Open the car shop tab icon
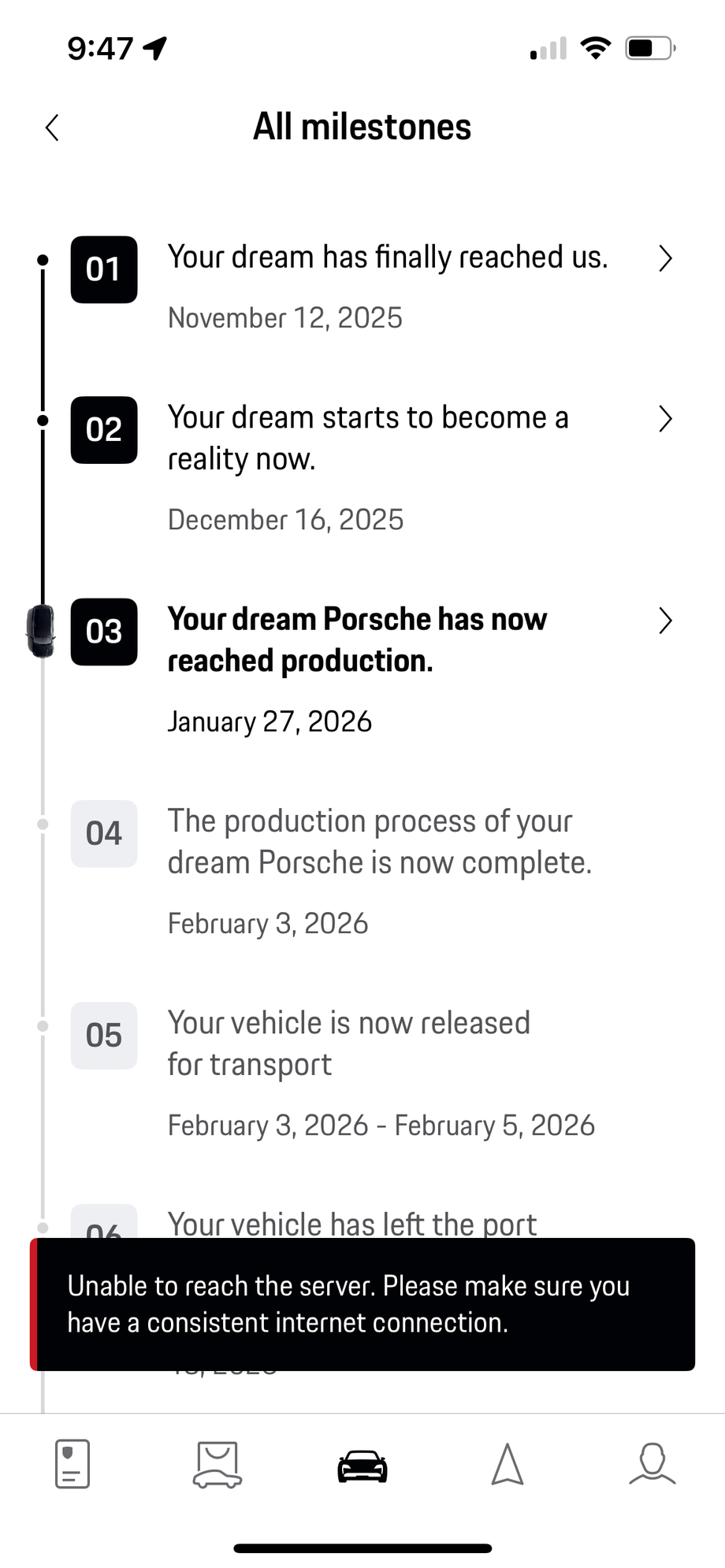Viewport: 725px width, 1568px height. tap(217, 1464)
